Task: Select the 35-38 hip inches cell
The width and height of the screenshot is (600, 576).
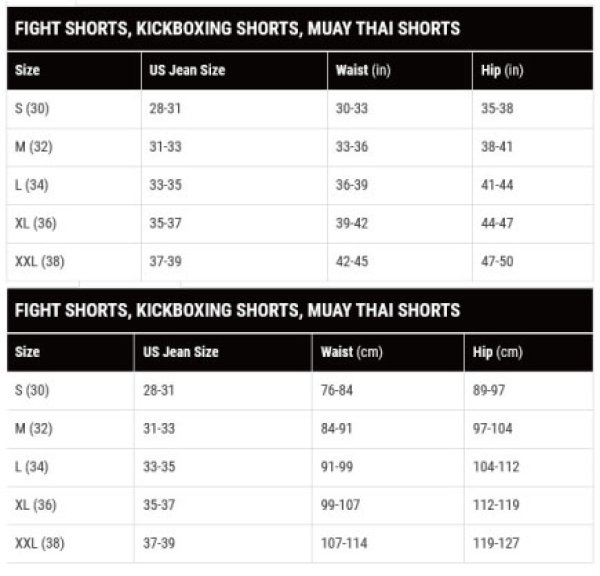Action: click(497, 108)
